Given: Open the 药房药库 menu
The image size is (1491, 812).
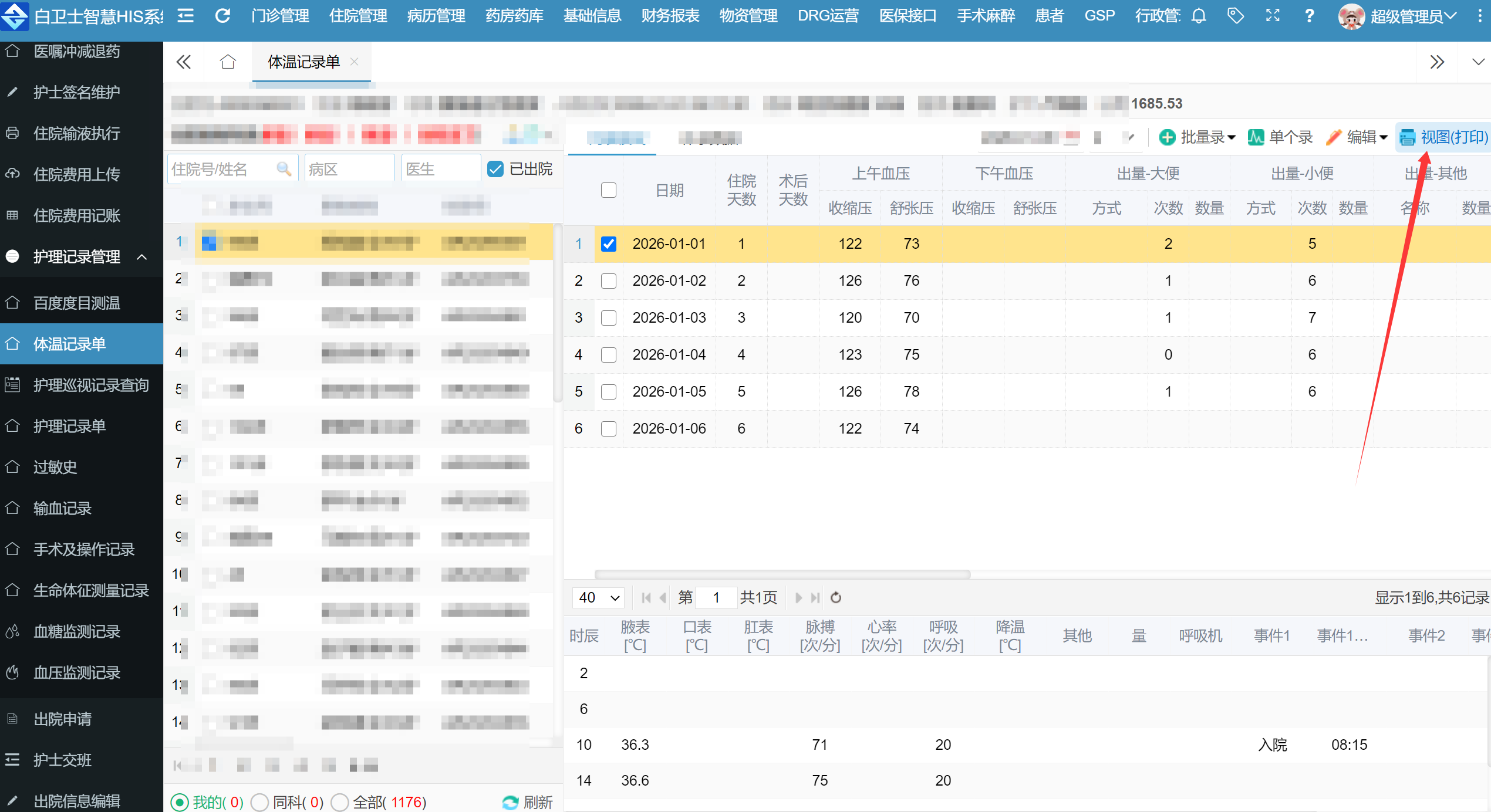Looking at the screenshot, I should pos(514,16).
